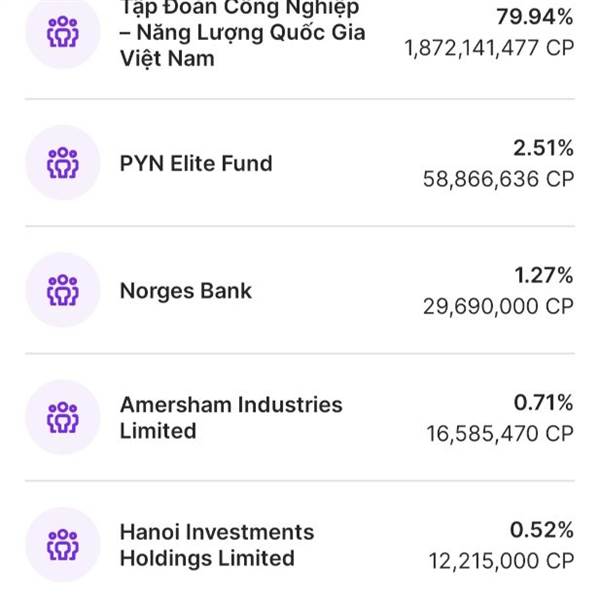
Task: Click the 2.51% ownership percentage
Action: (543, 148)
